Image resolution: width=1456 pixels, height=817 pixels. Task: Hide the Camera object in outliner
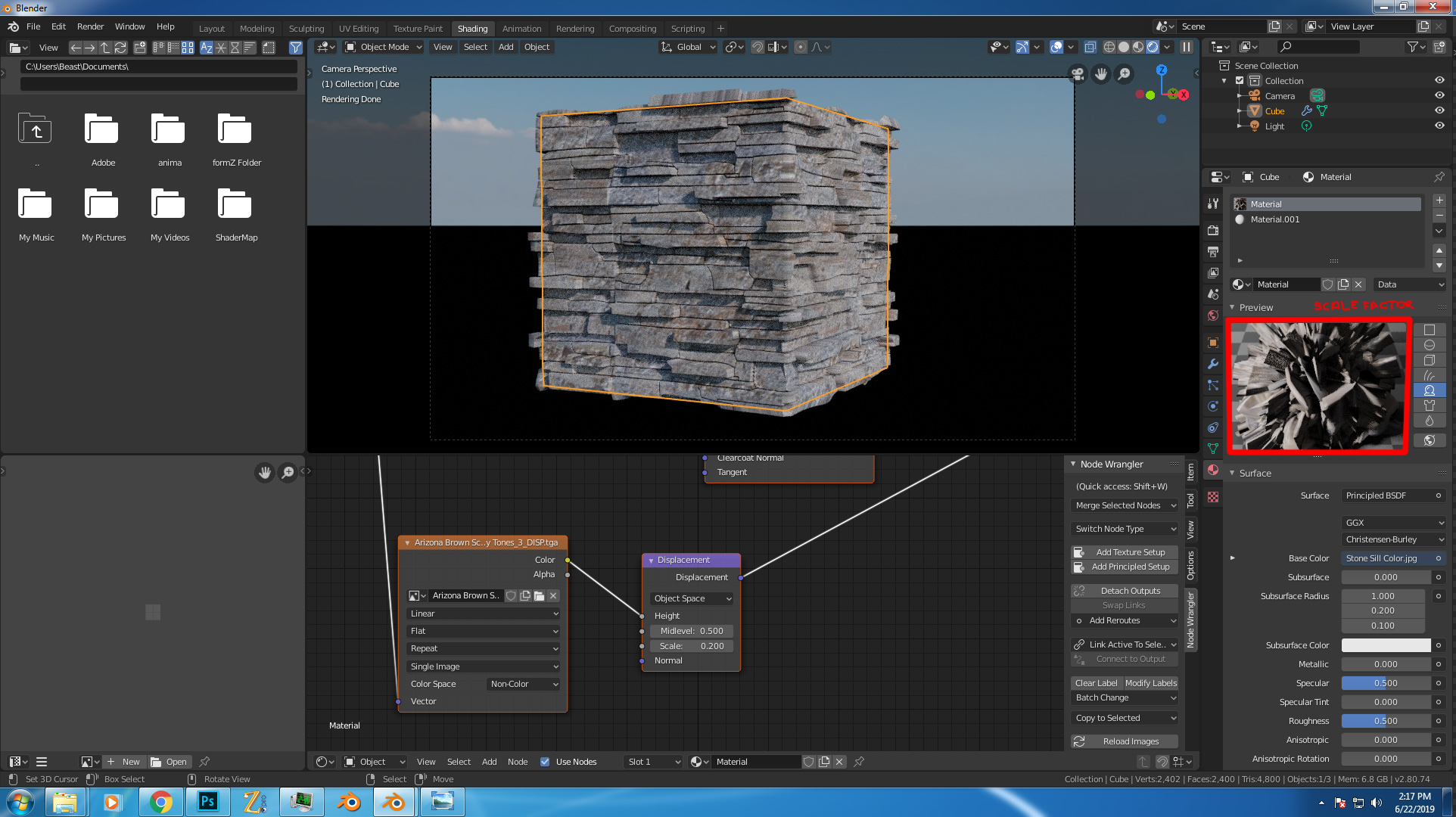point(1439,95)
